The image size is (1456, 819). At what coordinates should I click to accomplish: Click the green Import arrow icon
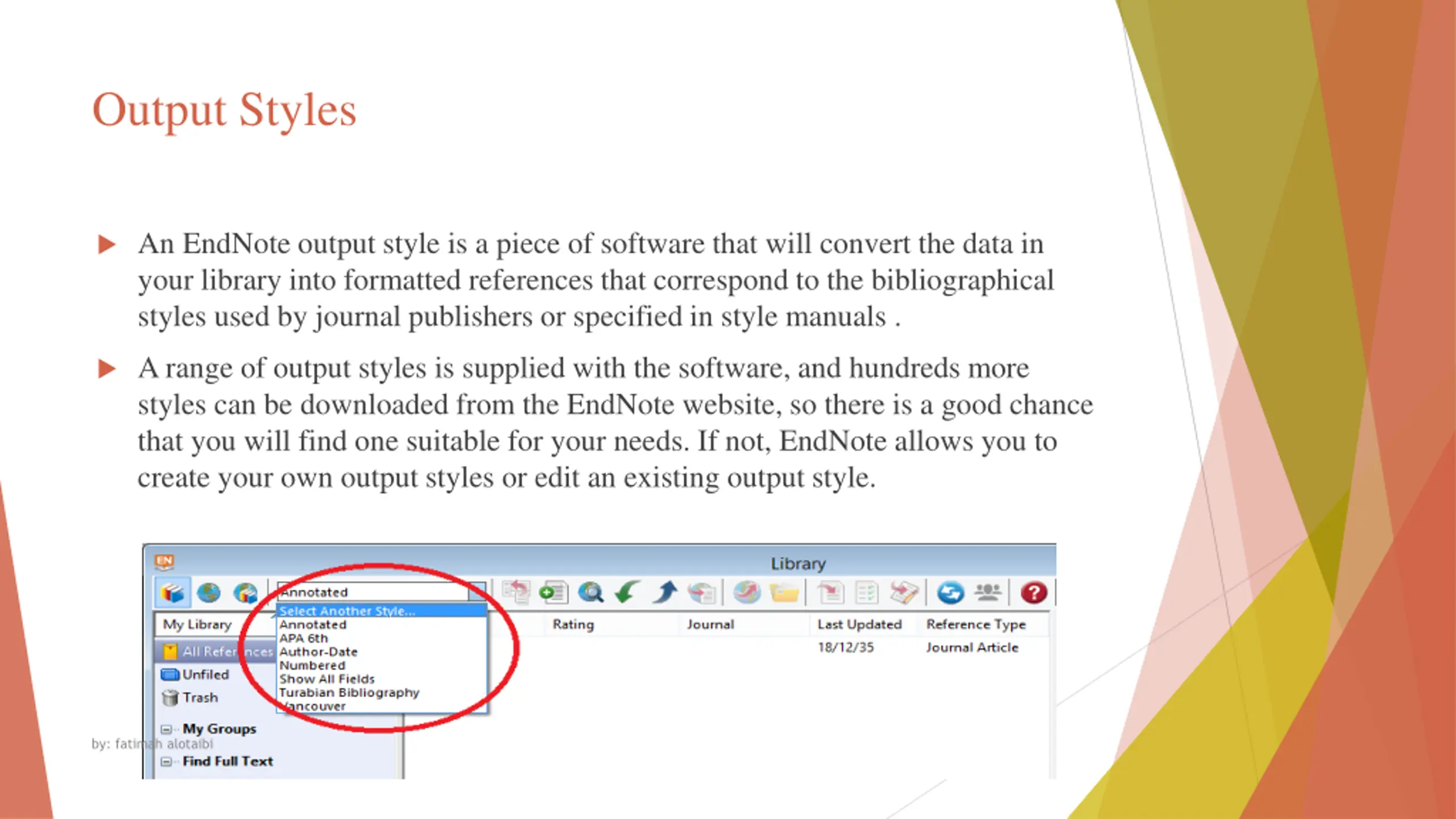coord(627,593)
